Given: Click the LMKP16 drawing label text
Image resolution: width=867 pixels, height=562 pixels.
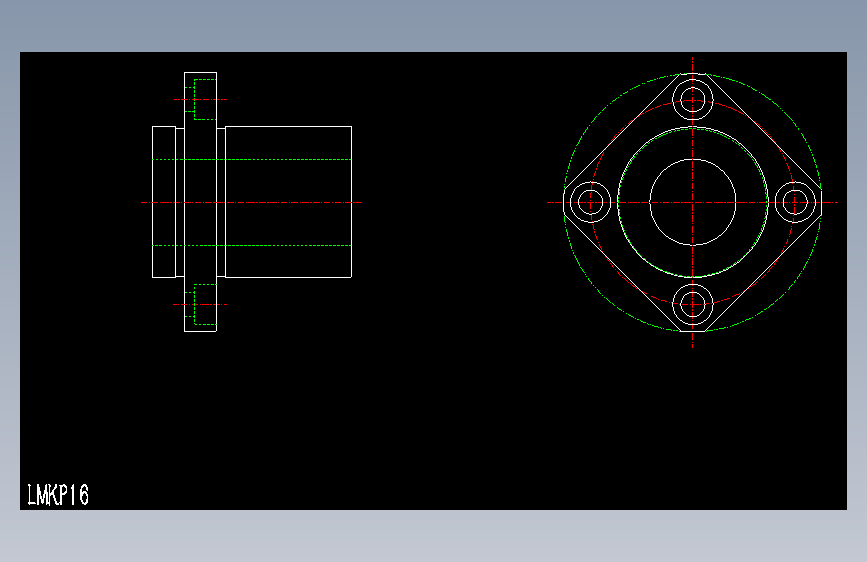Looking at the screenshot, I should 58,495.
